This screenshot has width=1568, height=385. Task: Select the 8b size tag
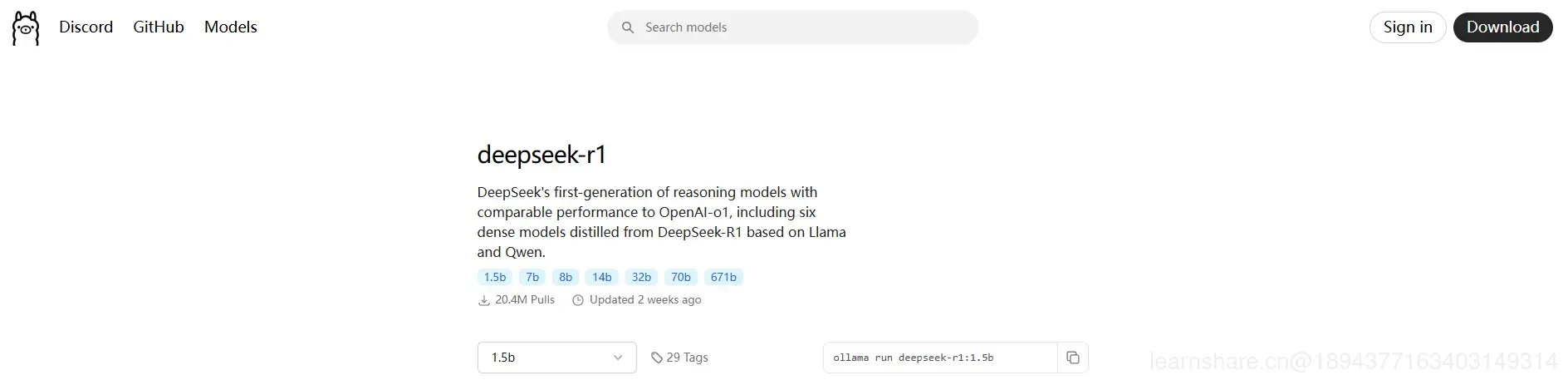(566, 277)
